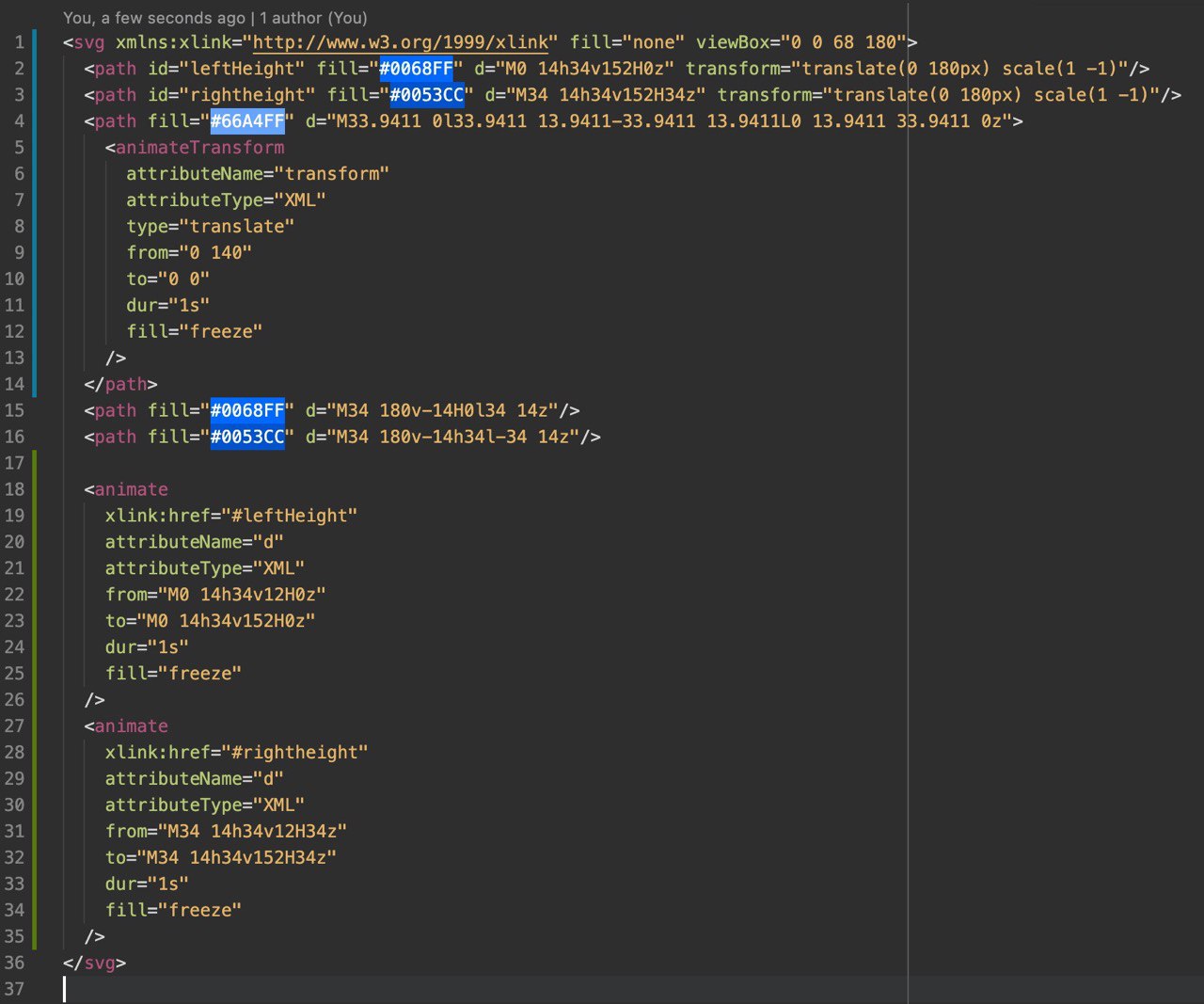1204x1004 pixels.
Task: Click to="M34 14h34v152H34z" value on line 32
Action: click(237, 858)
